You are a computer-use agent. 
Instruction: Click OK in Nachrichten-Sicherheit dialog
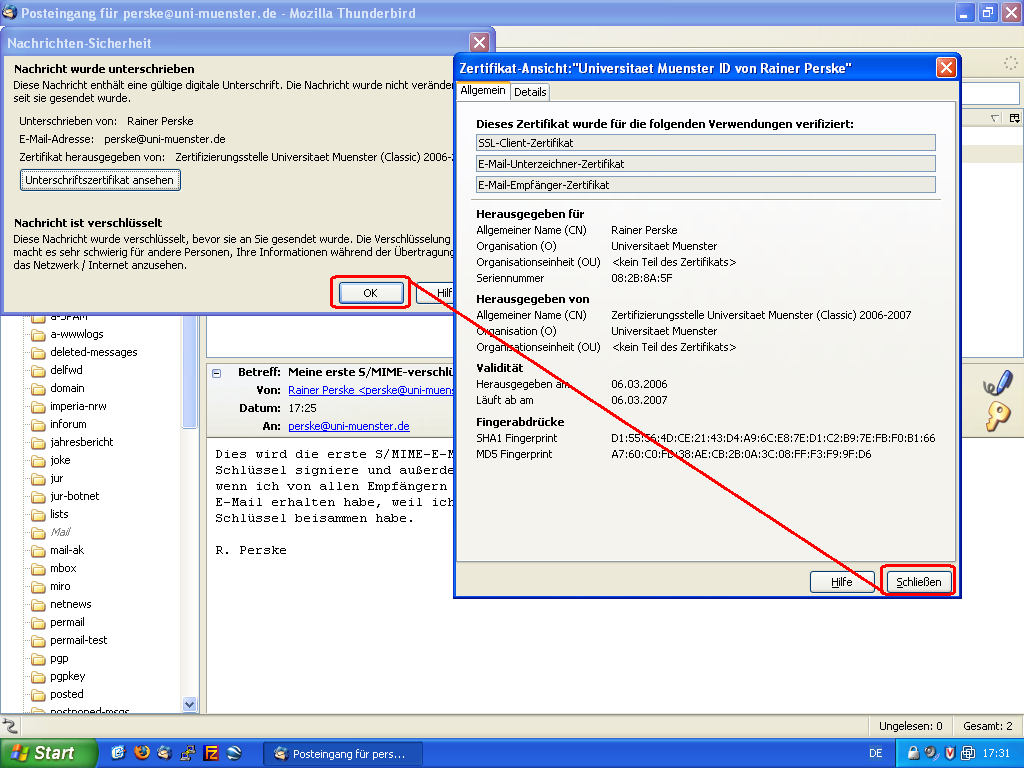tap(370, 293)
